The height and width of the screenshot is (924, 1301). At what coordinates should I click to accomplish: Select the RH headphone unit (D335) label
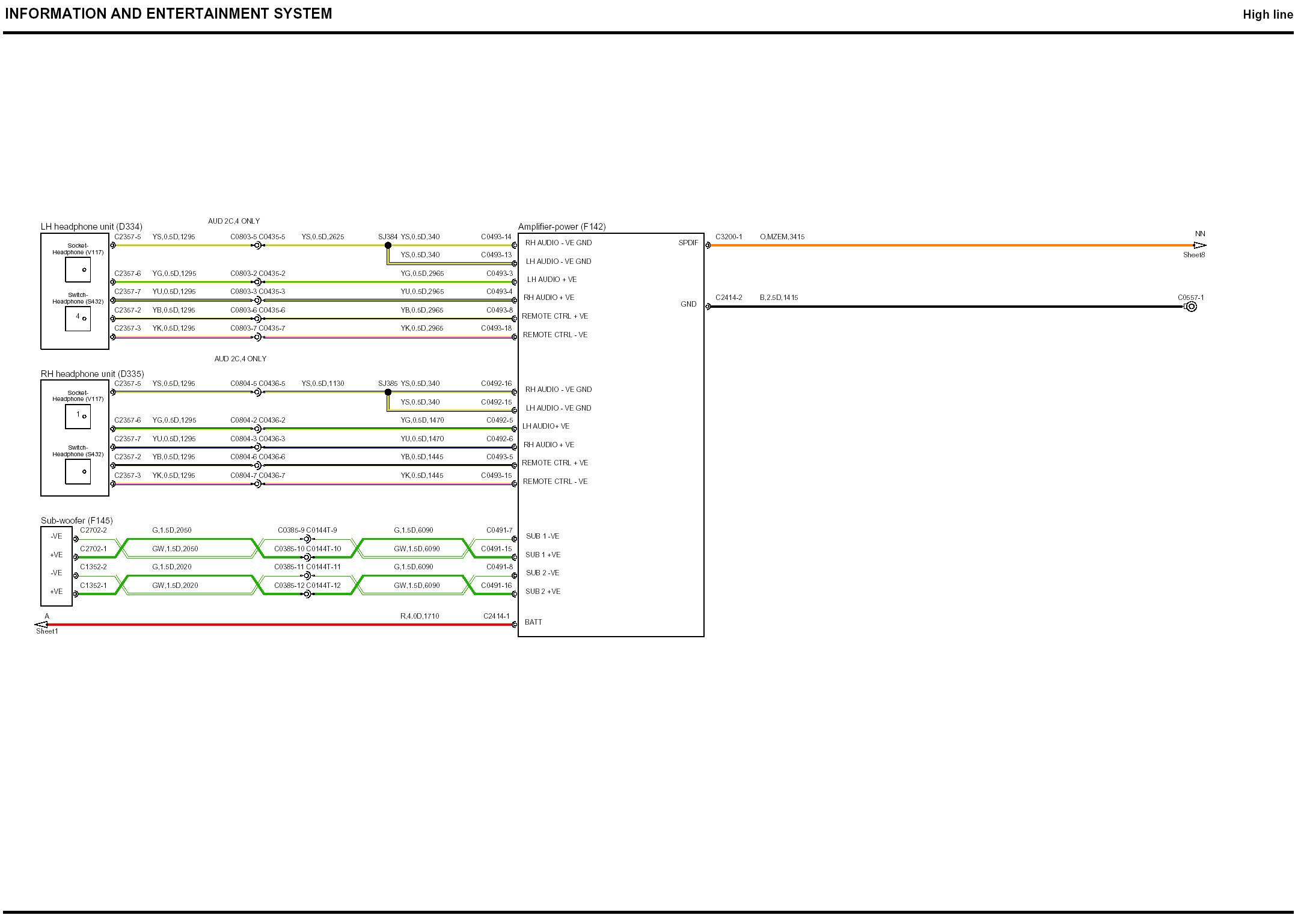pyautogui.click(x=92, y=374)
